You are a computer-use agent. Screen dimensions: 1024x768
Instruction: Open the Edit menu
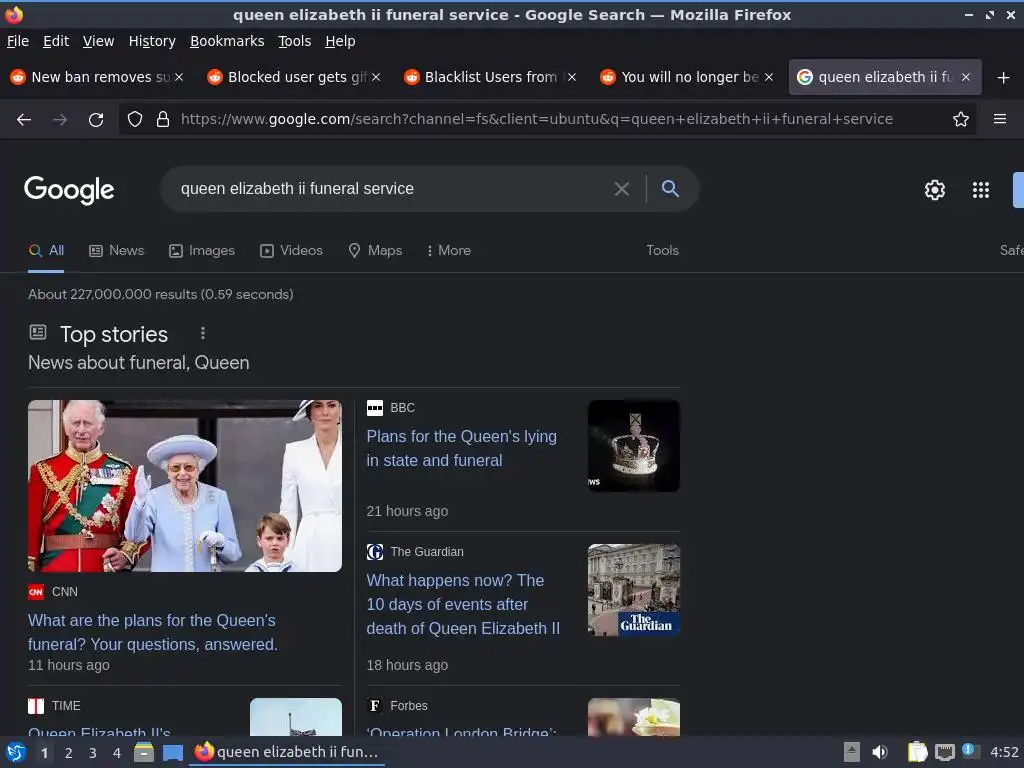point(56,41)
